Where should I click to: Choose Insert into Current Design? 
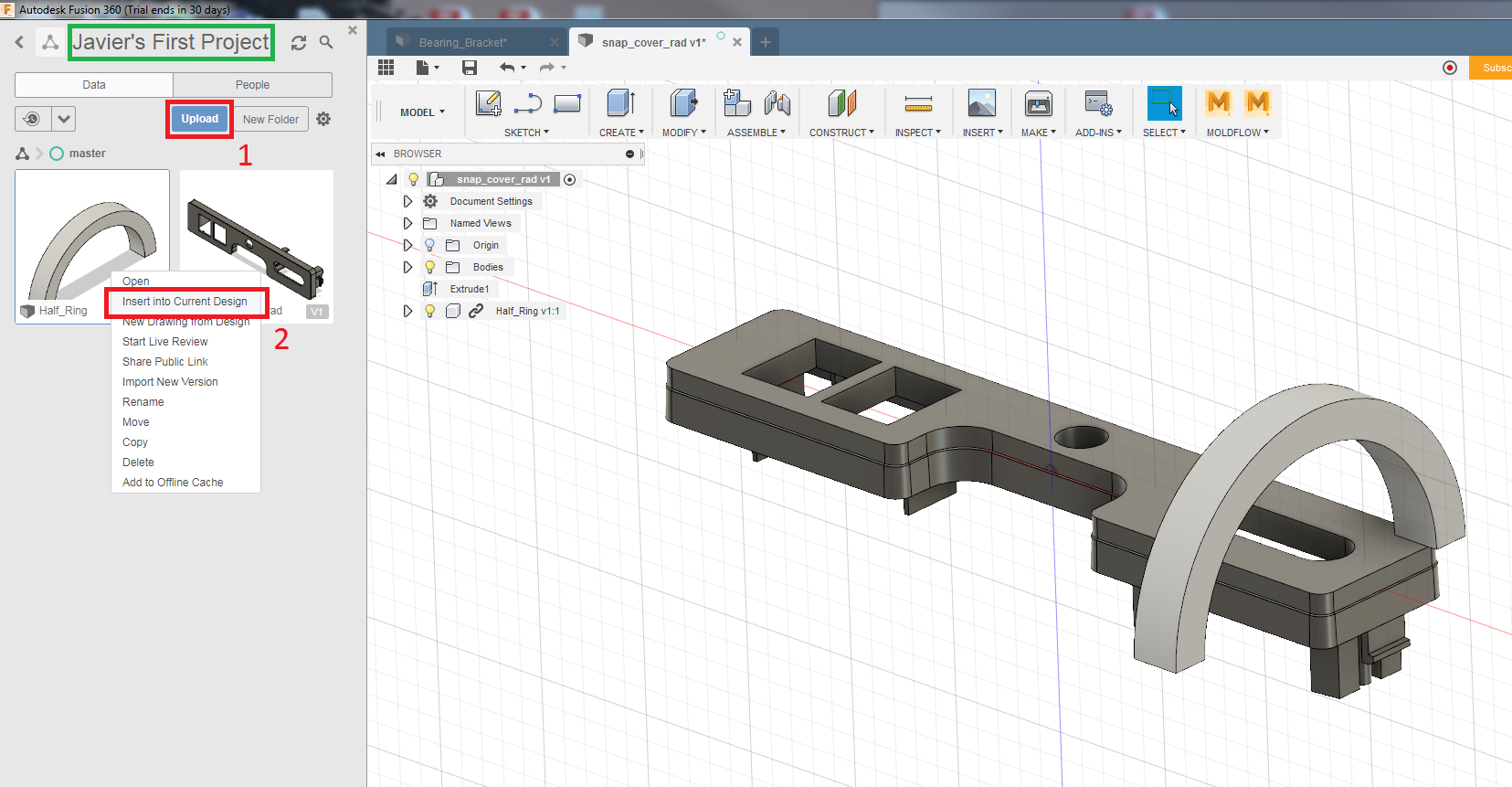185,302
